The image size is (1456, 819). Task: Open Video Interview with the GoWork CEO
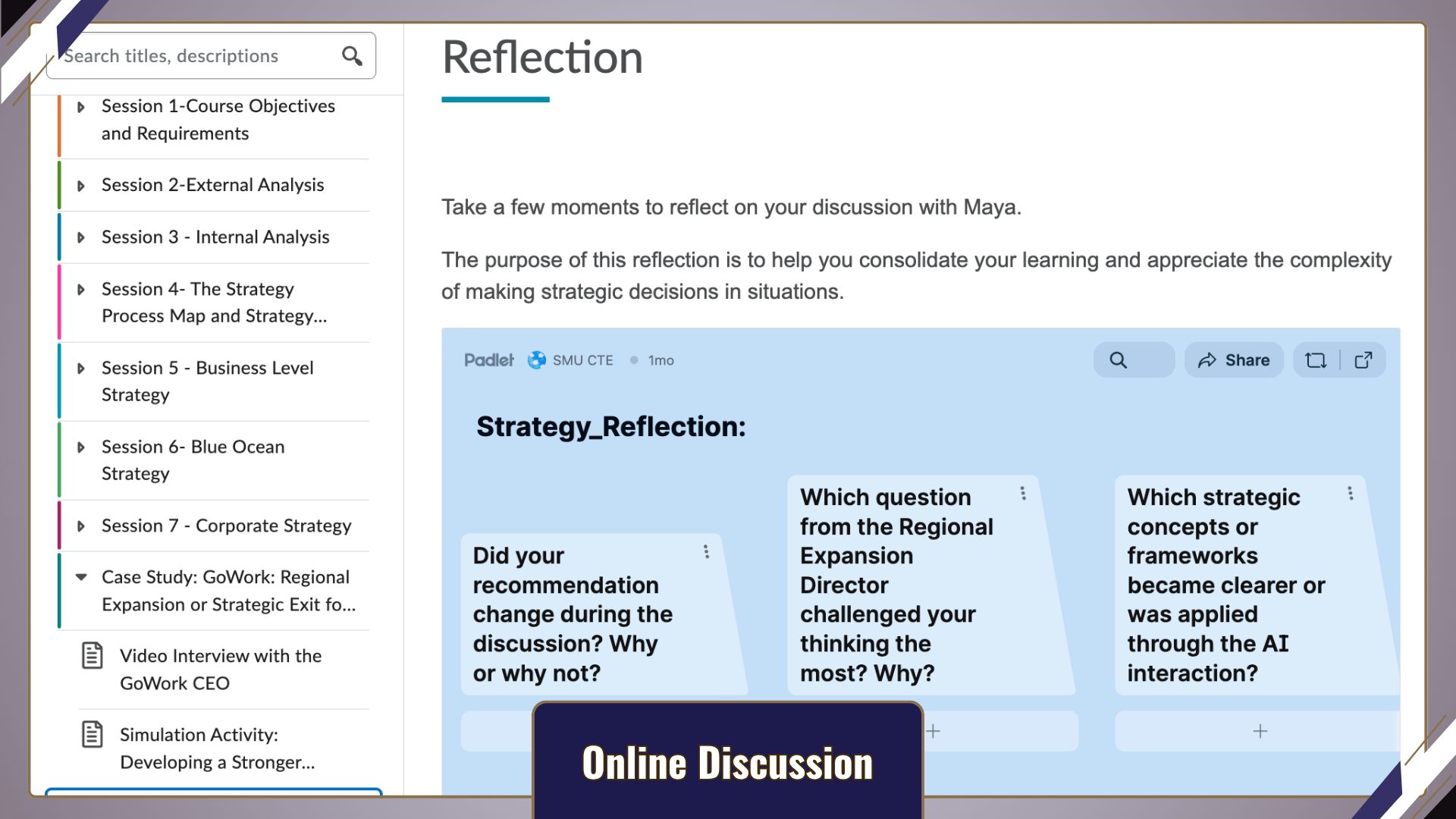point(221,670)
